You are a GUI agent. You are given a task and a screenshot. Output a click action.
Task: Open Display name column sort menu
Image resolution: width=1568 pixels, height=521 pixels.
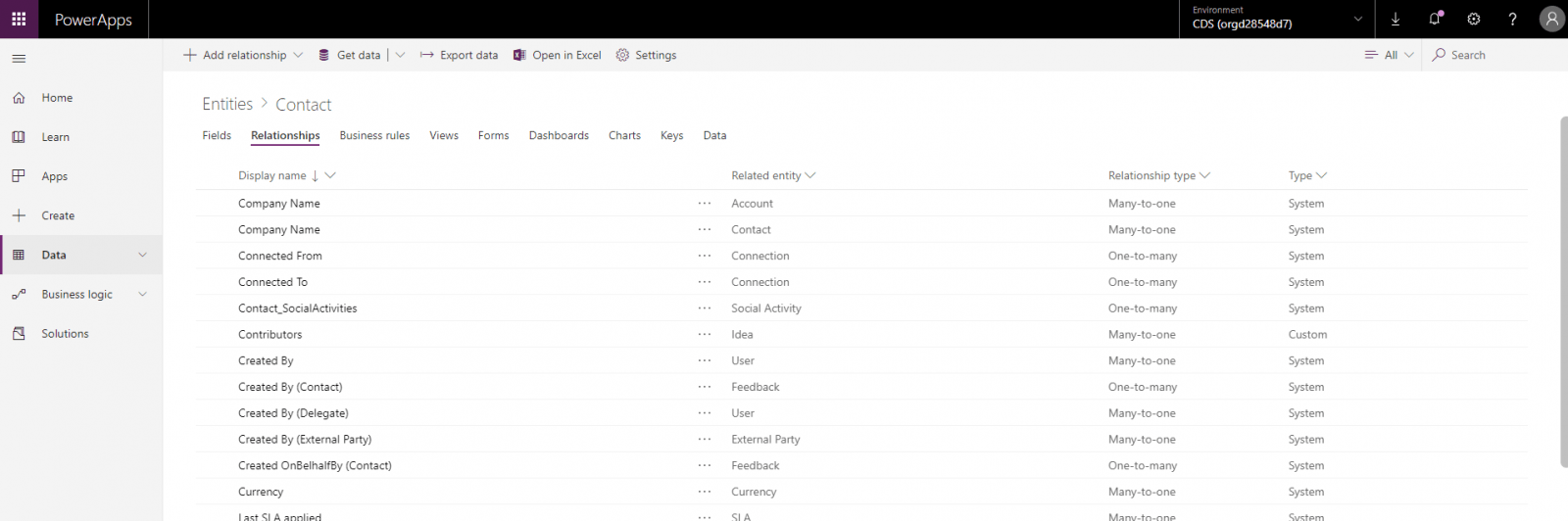[x=330, y=175]
